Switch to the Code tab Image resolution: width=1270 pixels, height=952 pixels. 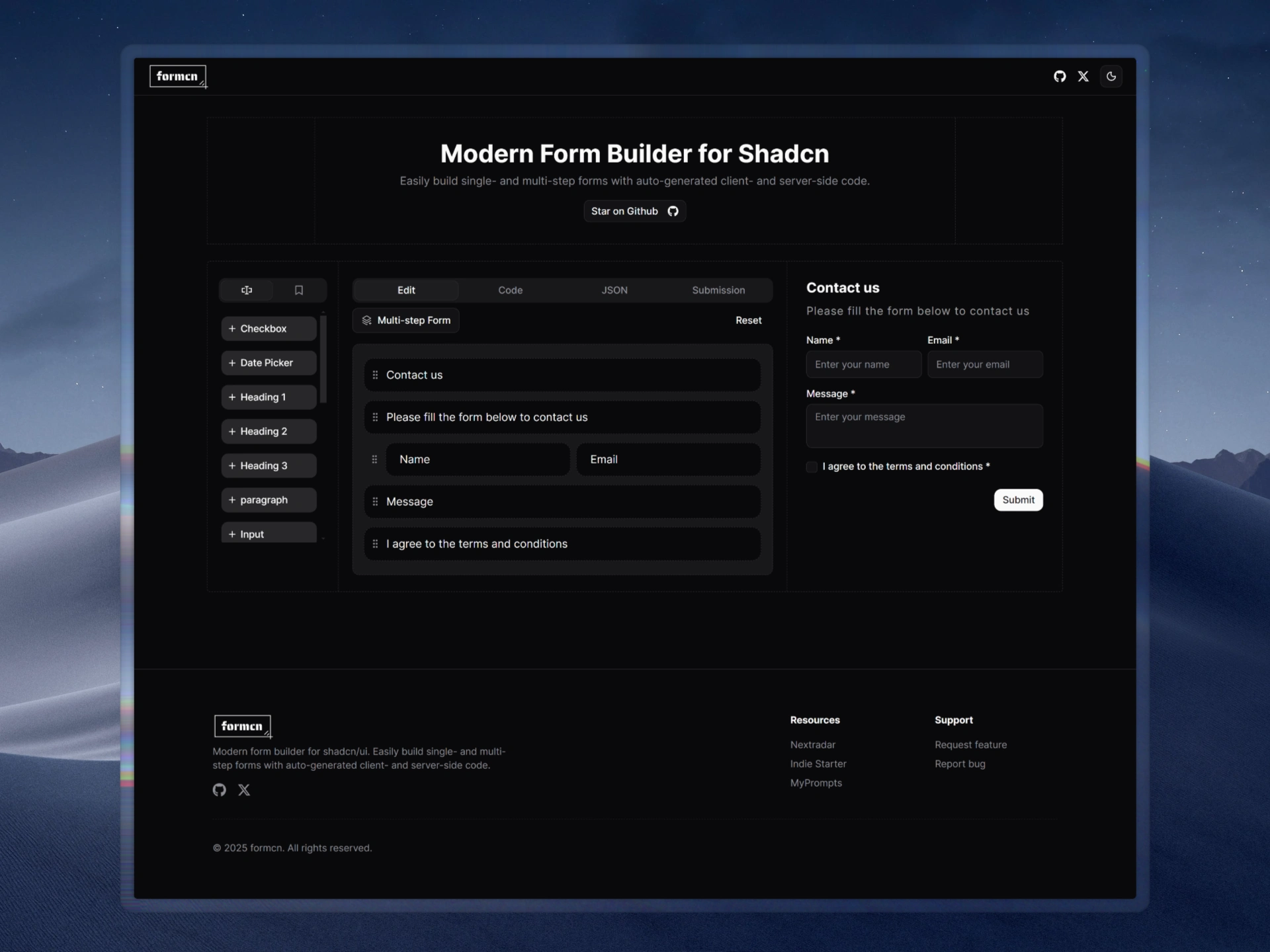[510, 290]
